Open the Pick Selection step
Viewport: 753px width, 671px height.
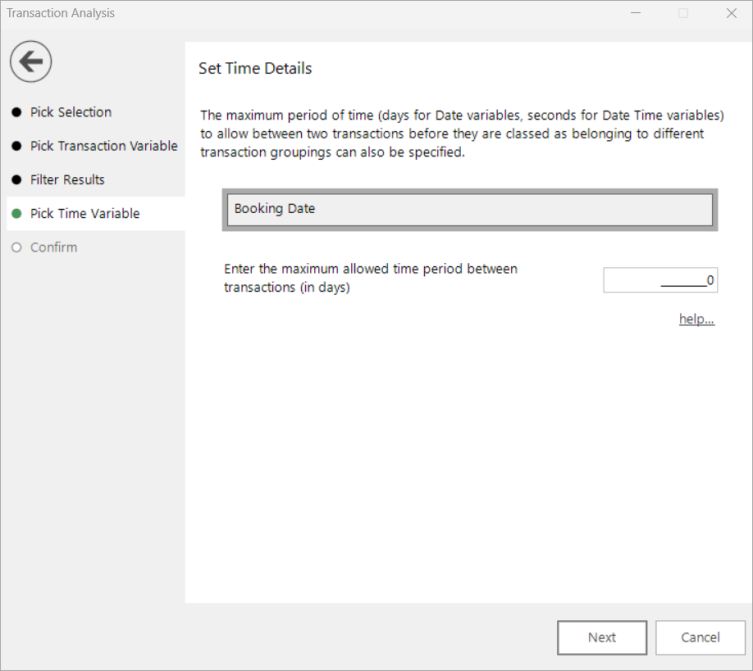(x=71, y=112)
